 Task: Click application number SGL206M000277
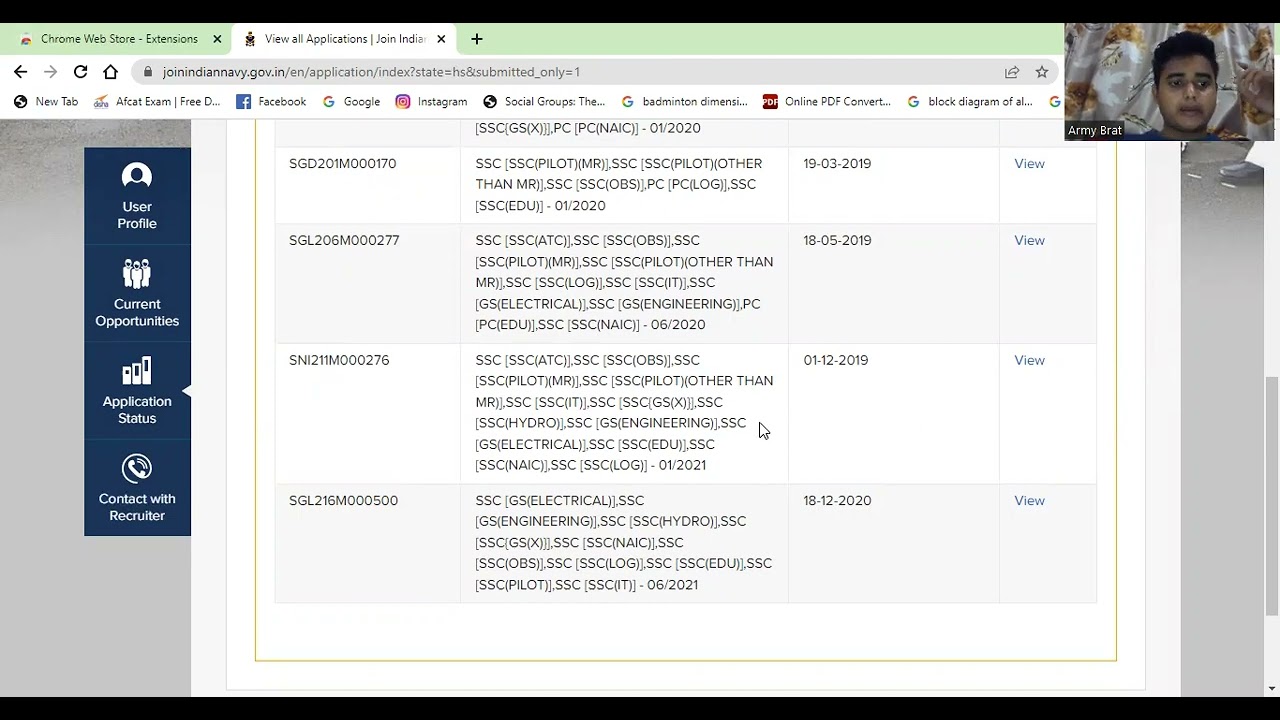(344, 240)
